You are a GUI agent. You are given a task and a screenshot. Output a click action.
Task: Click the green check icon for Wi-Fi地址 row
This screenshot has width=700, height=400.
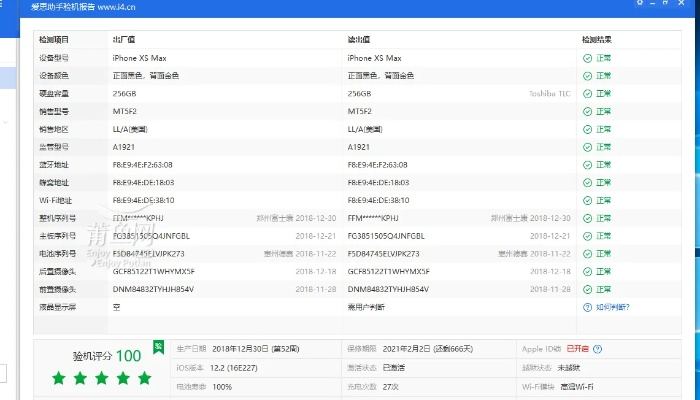tap(588, 200)
